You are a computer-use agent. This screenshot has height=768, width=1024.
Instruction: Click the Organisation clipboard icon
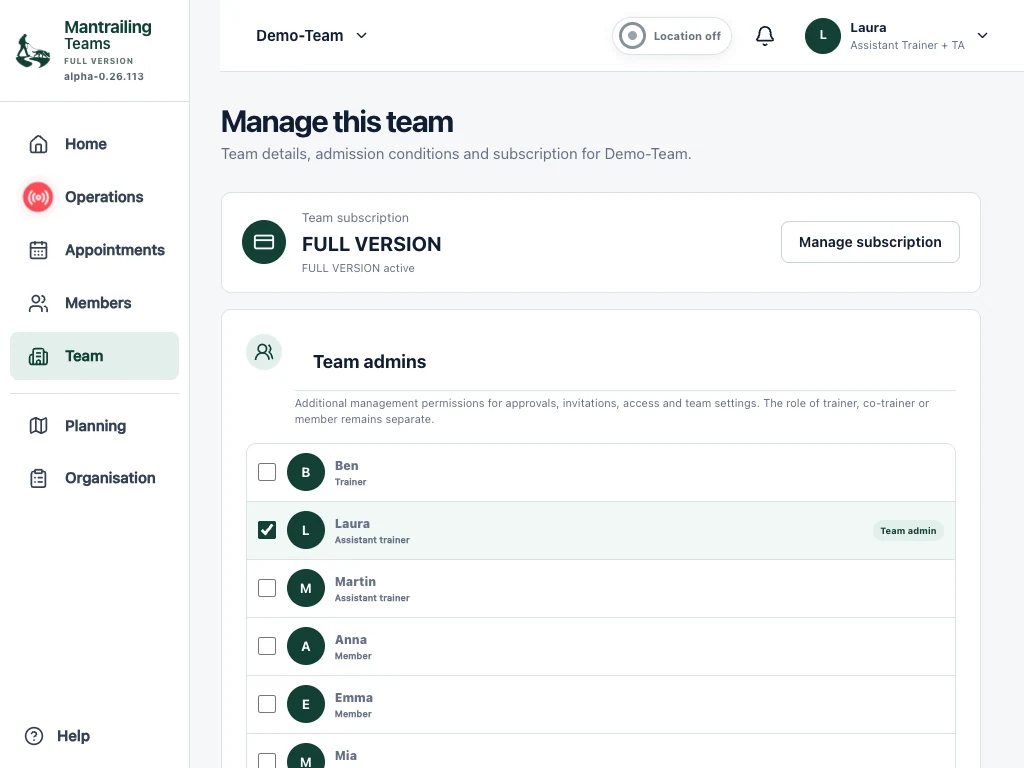tap(39, 478)
